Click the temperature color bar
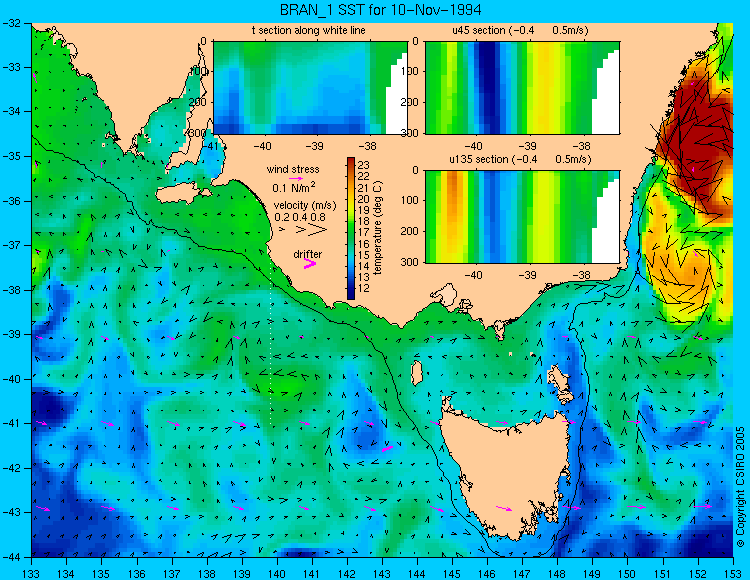 [351, 229]
